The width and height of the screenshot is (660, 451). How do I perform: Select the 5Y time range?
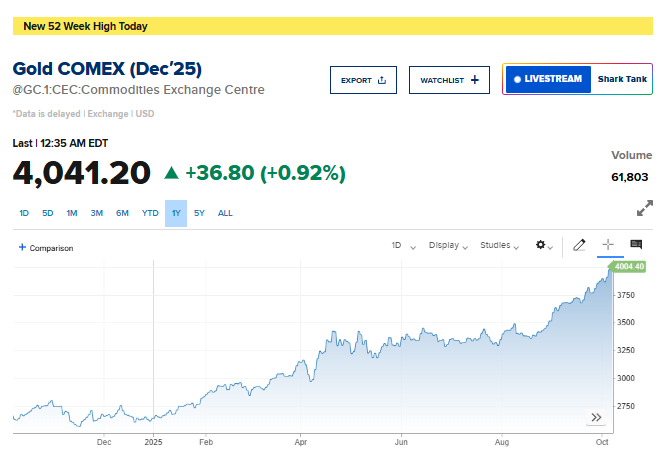[200, 213]
